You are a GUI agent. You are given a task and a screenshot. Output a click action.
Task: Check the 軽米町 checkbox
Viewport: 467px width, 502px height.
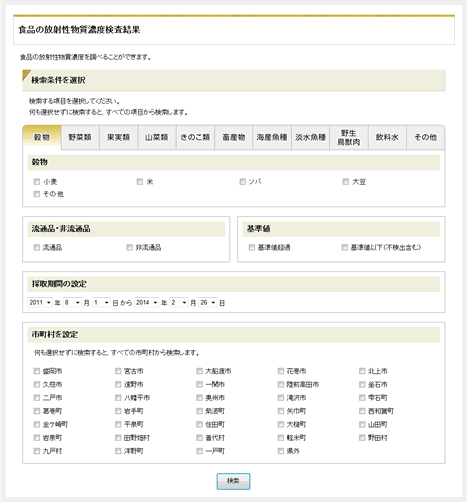click(x=281, y=438)
